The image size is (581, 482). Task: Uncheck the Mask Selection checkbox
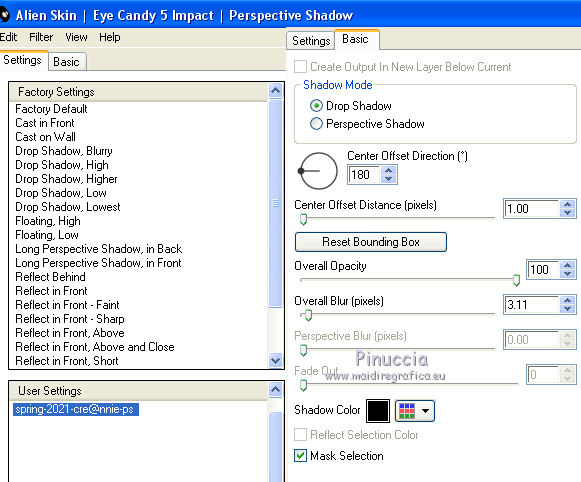(x=300, y=456)
